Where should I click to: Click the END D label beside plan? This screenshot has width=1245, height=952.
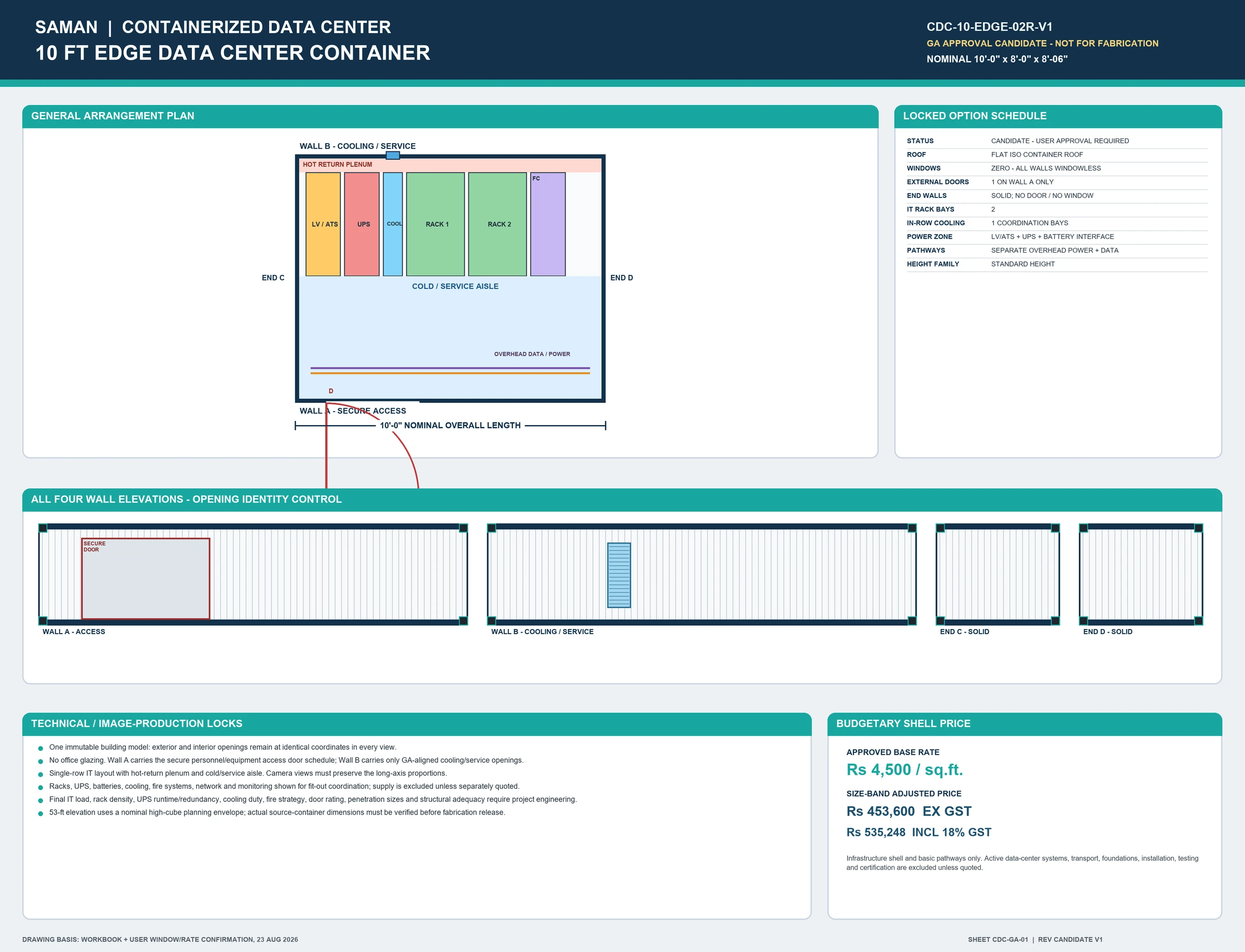click(x=621, y=278)
